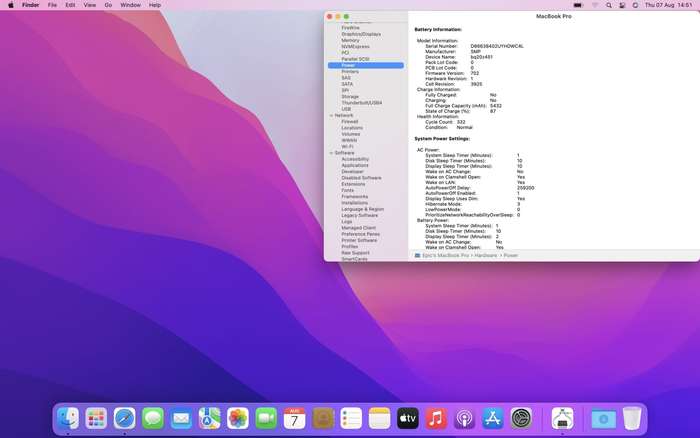Select SATA in the sidebar
The image size is (700, 438).
[347, 84]
